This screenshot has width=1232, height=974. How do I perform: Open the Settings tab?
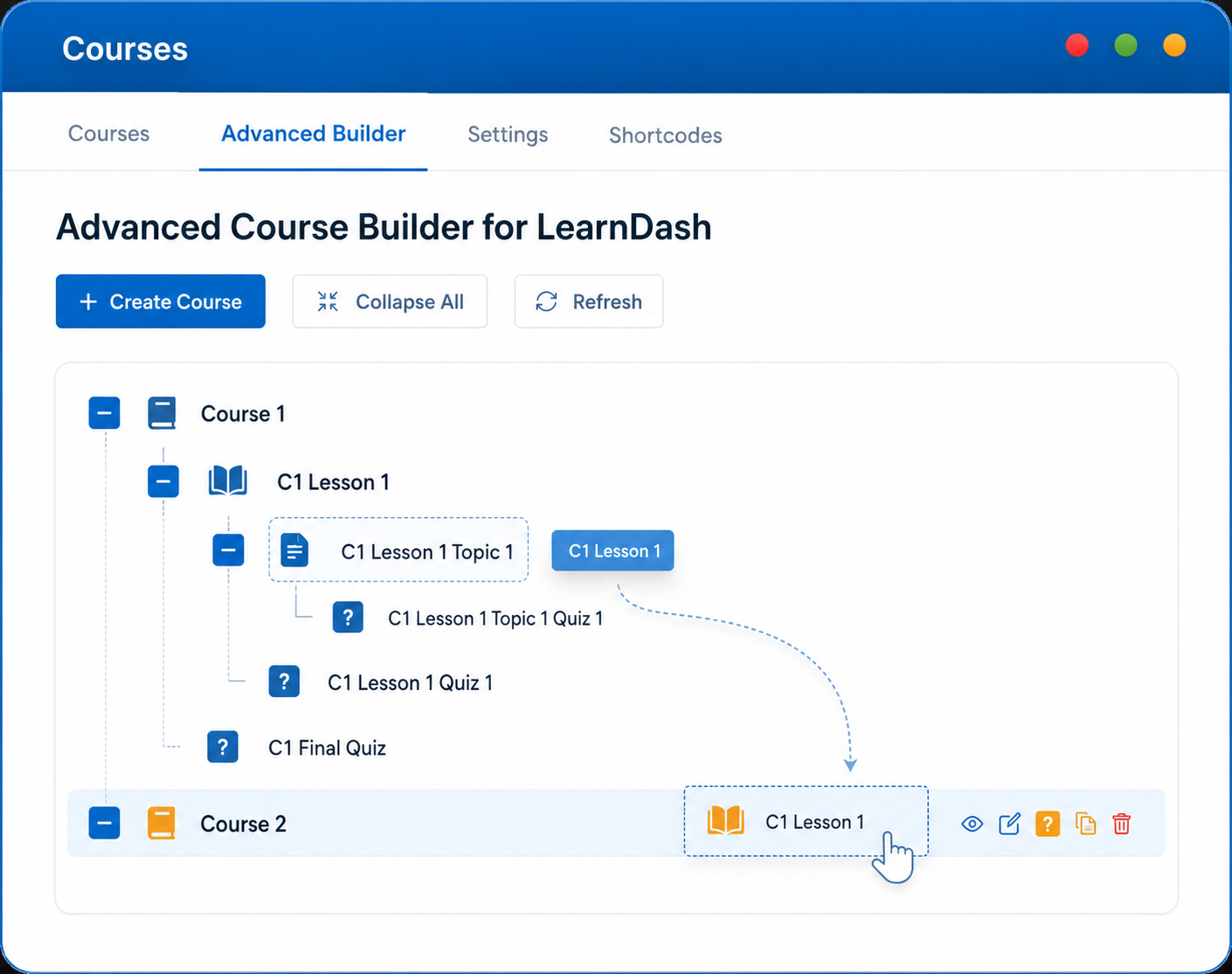508,135
